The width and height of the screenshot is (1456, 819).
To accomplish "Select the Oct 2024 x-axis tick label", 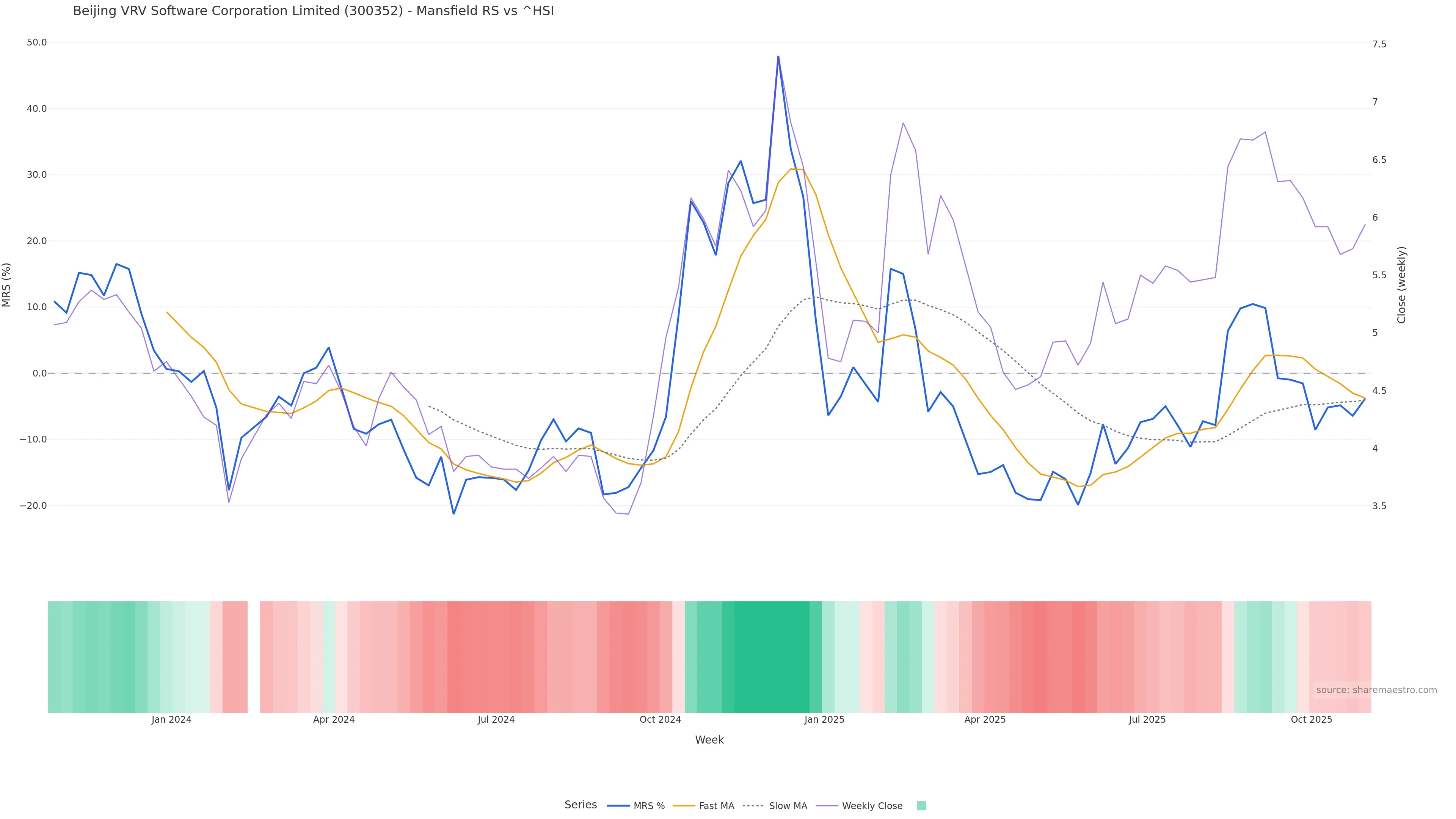I will [660, 720].
